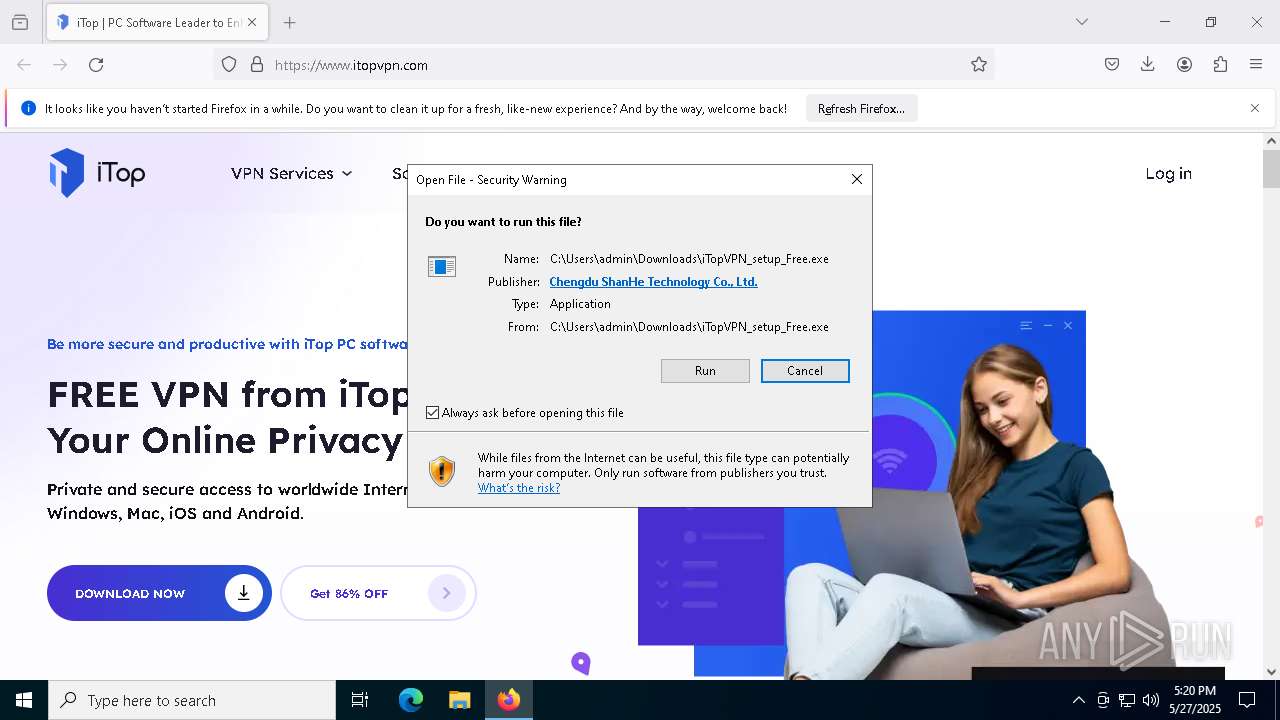Save page to Pocket
This screenshot has width=1280, height=720.
click(1112, 65)
